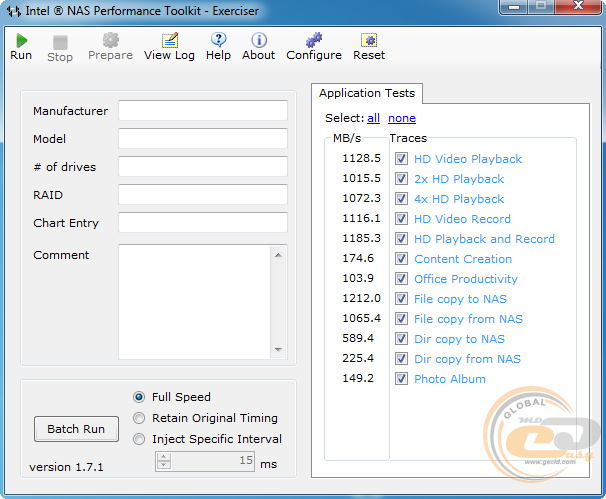Decrease the interval ms stepper
The width and height of the screenshot is (606, 499).
click(x=164, y=465)
